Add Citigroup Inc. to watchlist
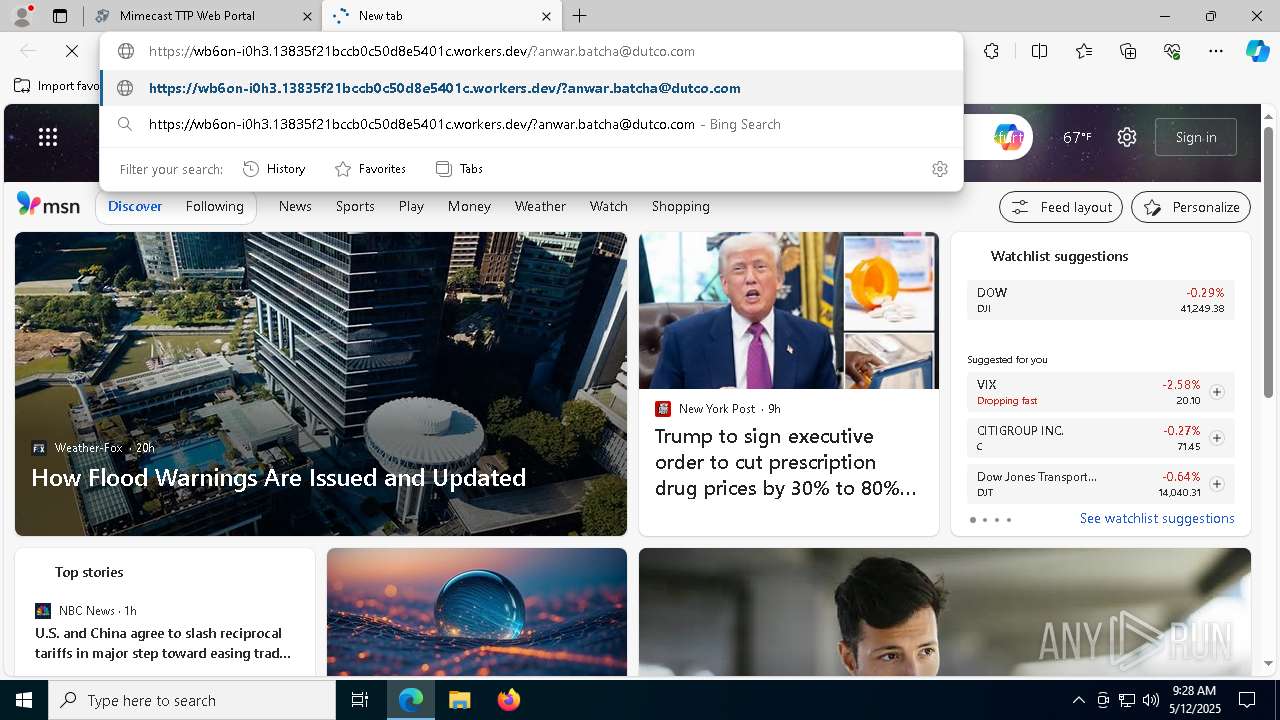1280x720 pixels. point(1216,438)
